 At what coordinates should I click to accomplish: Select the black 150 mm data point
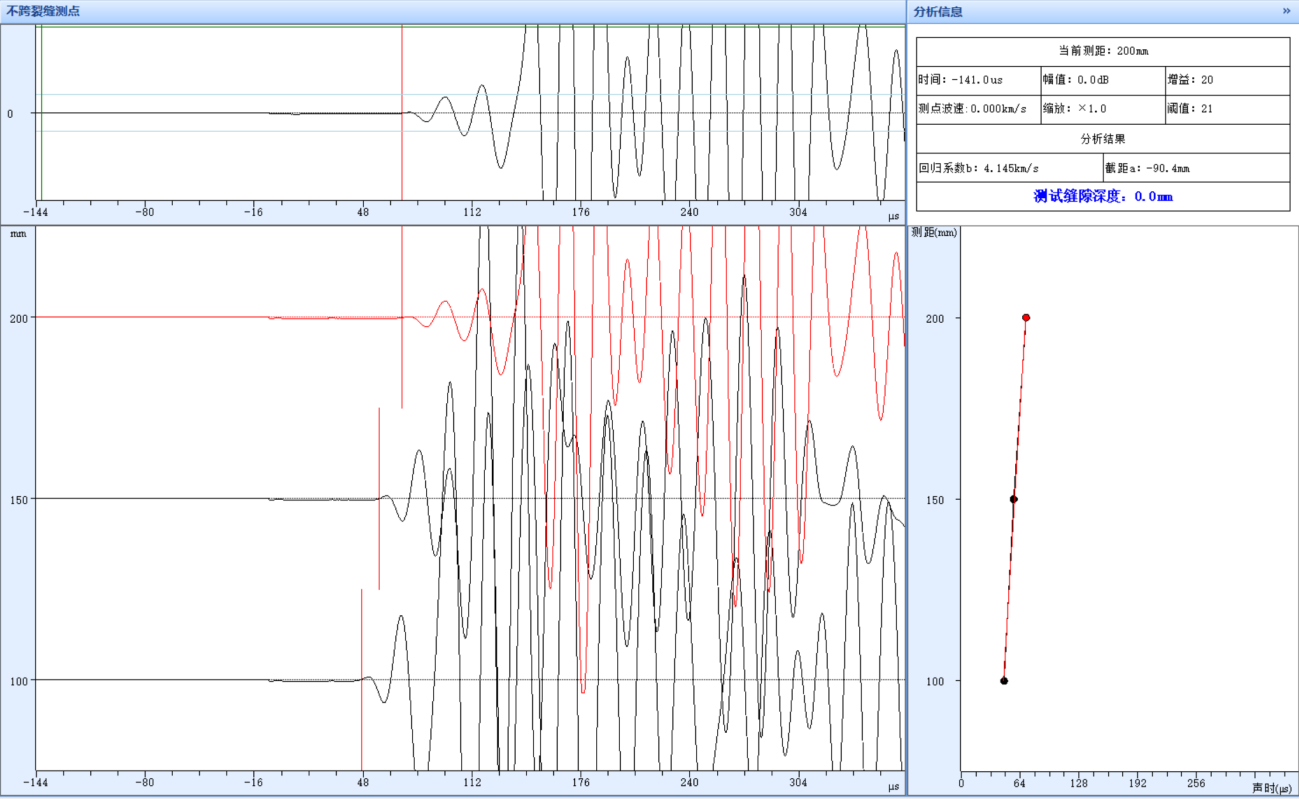(x=1013, y=499)
